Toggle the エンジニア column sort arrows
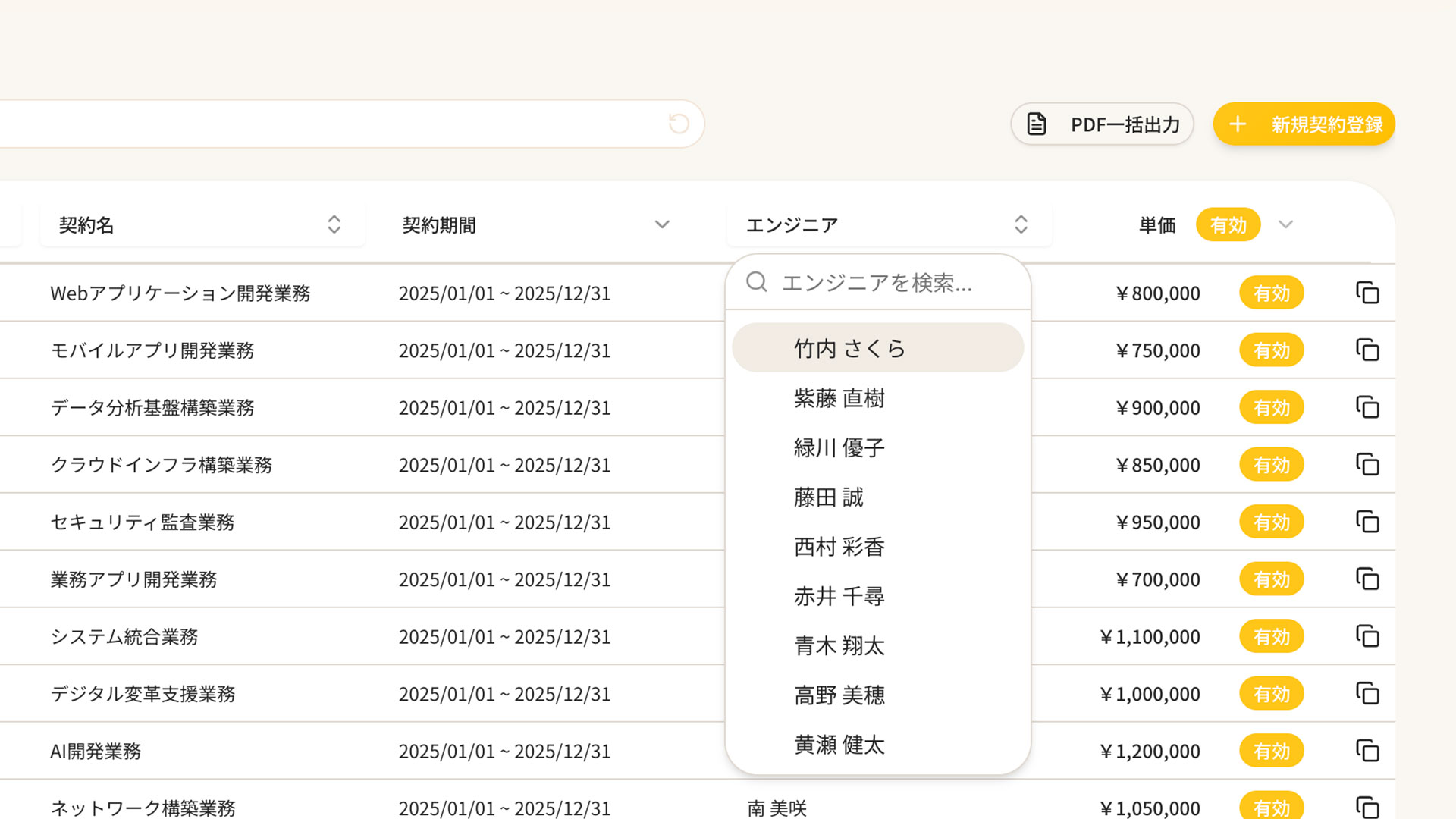 coord(1021,224)
